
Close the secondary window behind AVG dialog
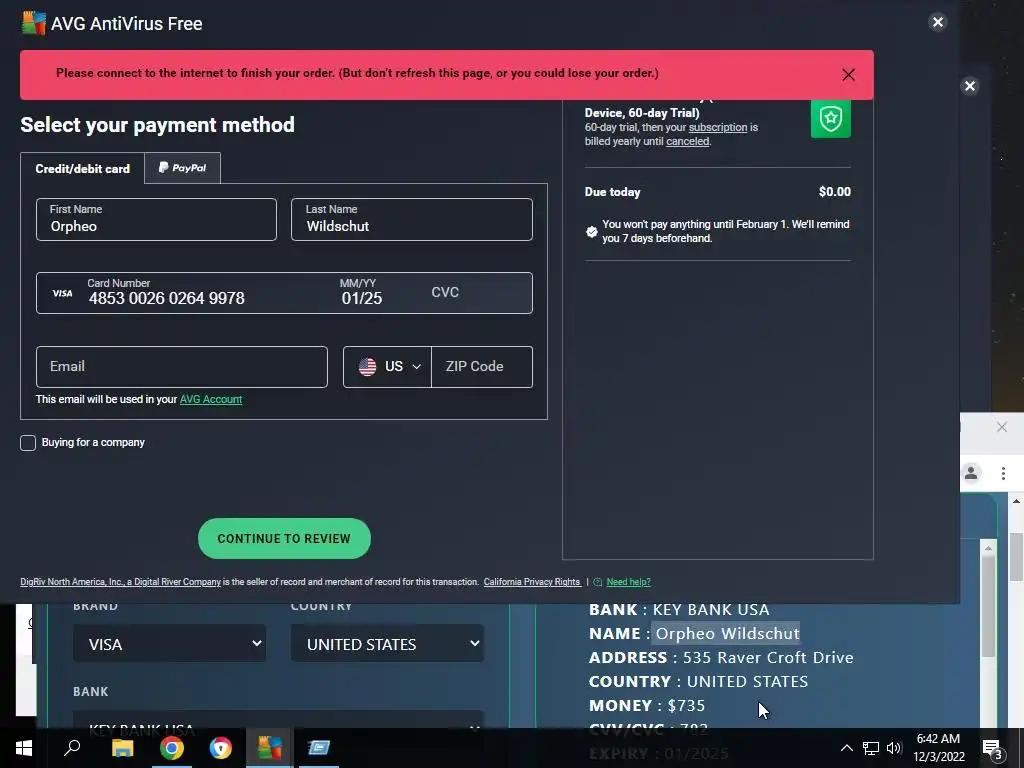(x=970, y=86)
